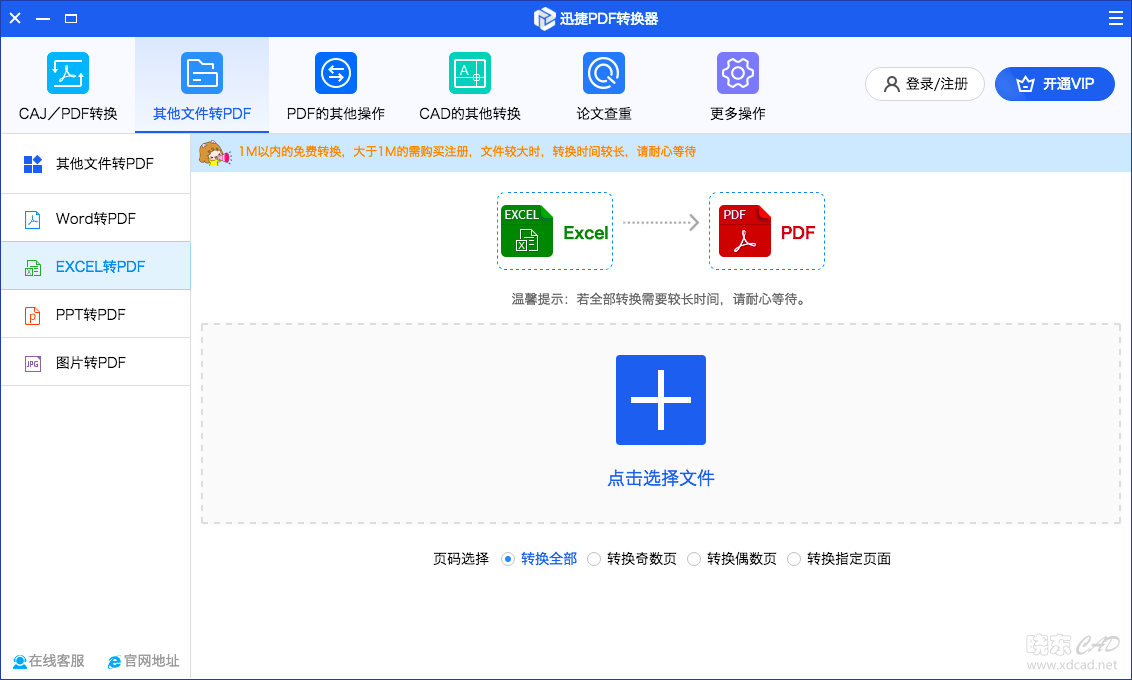Open 更多操作 gear icon
This screenshot has height=680, width=1132.
click(738, 73)
